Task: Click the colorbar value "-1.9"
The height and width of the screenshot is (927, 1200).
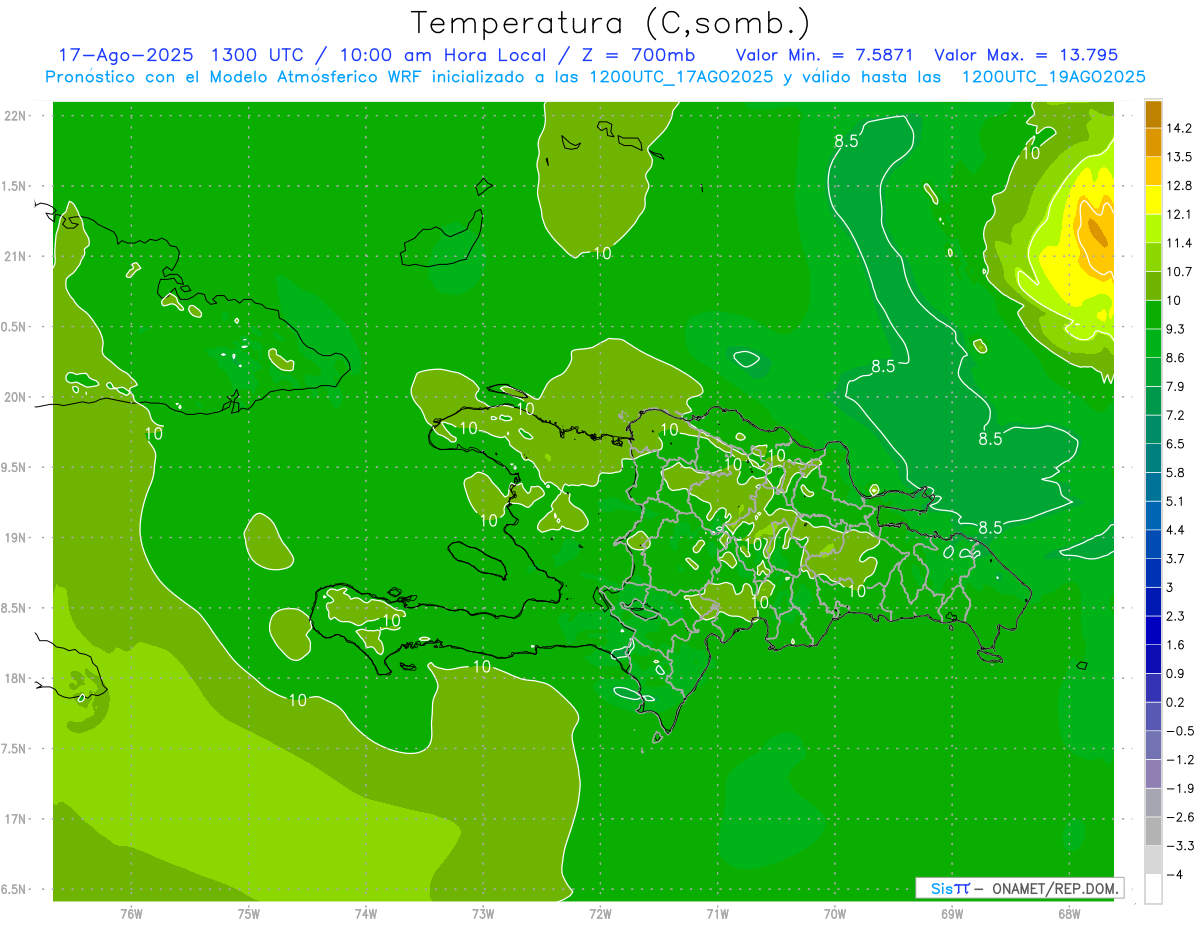Action: coord(1180,788)
